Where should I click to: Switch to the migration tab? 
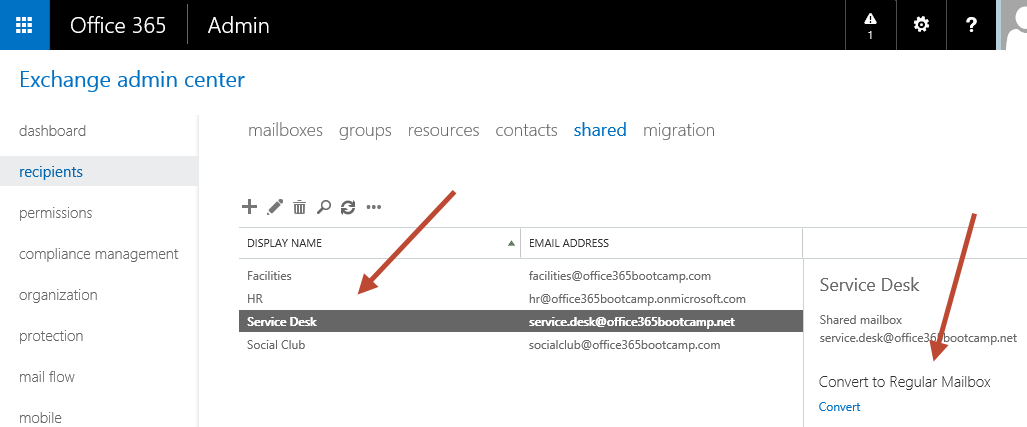click(x=679, y=130)
